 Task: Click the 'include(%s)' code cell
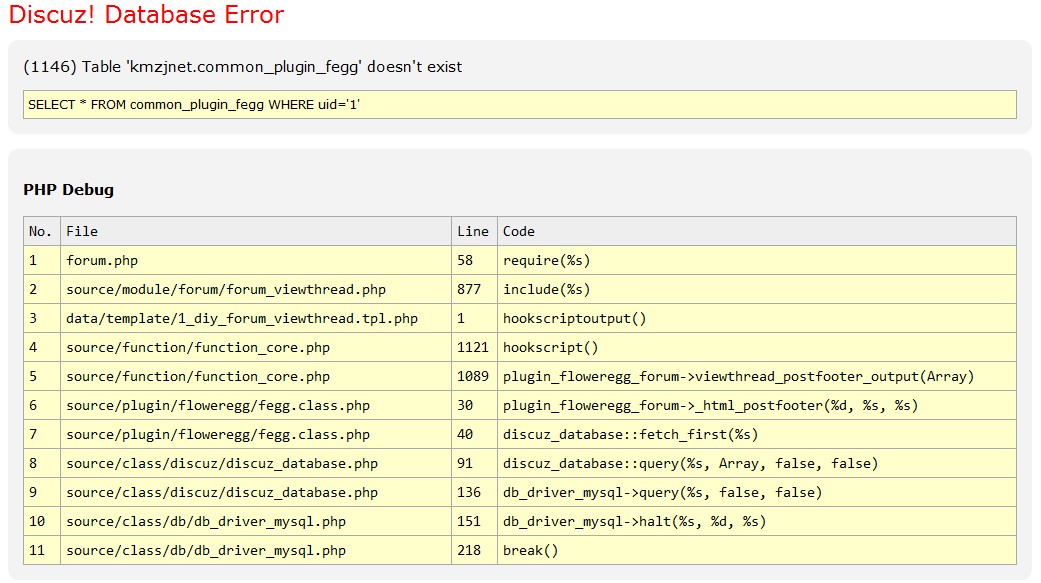click(x=757, y=290)
